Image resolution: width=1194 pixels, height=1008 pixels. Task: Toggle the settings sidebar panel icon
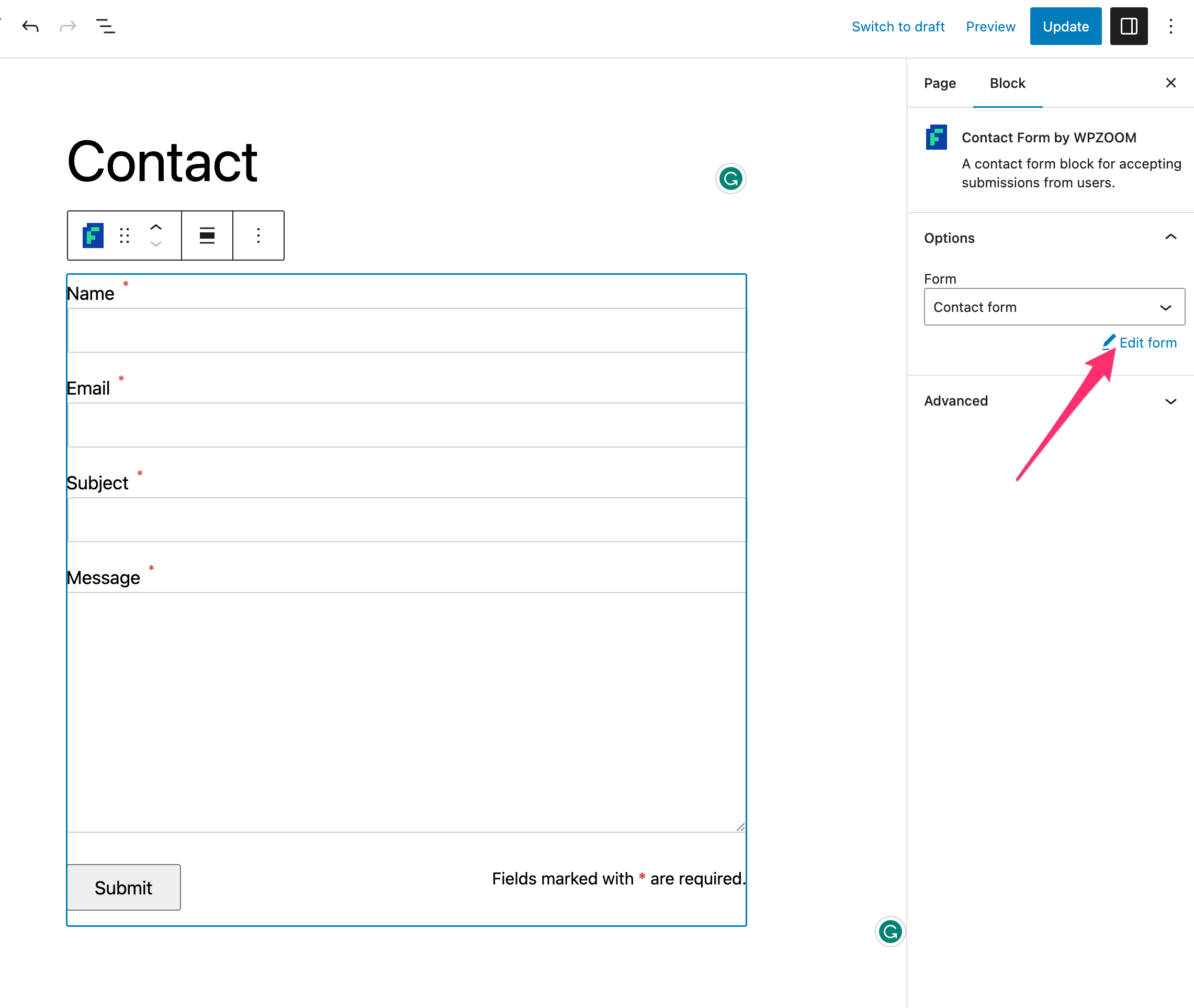pos(1128,26)
